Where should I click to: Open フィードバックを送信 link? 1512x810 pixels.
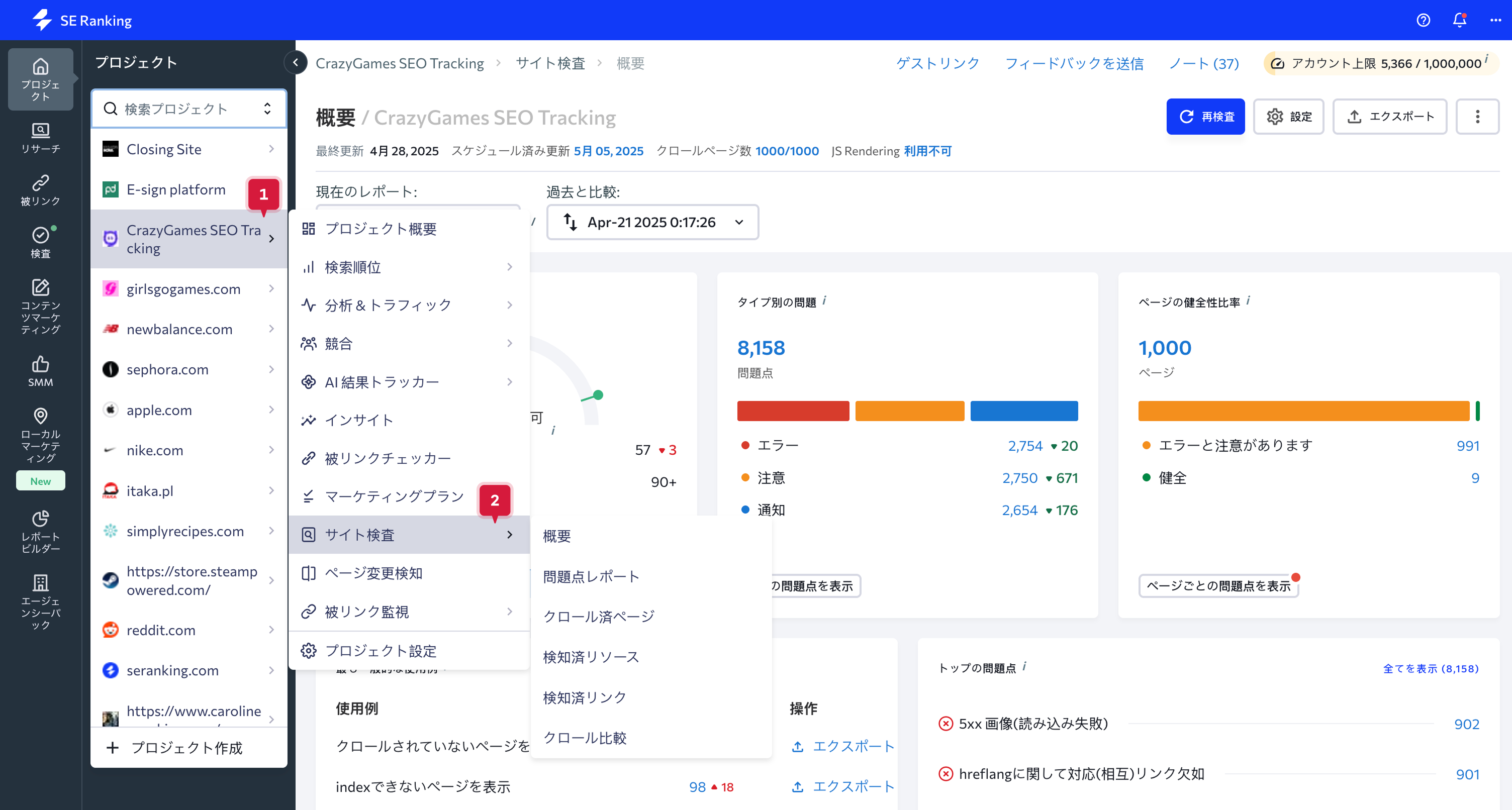(x=1075, y=63)
